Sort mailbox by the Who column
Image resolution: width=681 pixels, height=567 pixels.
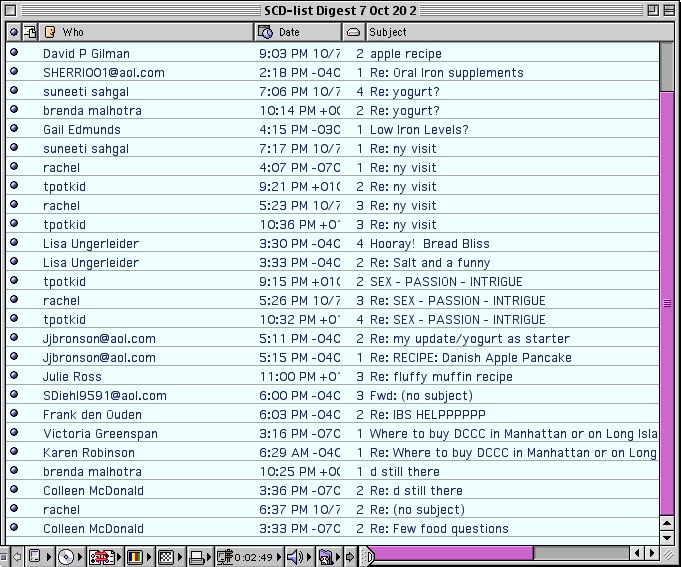coord(147,32)
